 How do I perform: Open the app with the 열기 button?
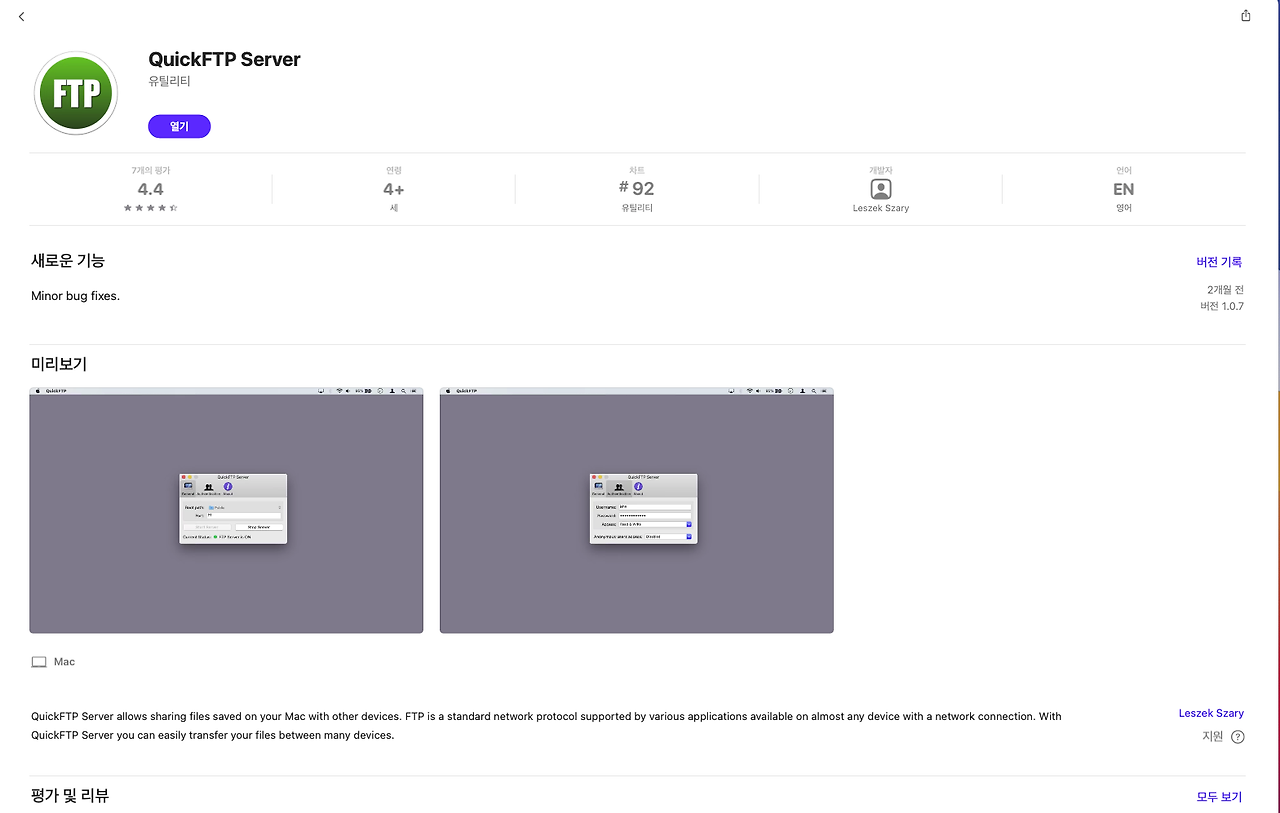coord(179,126)
